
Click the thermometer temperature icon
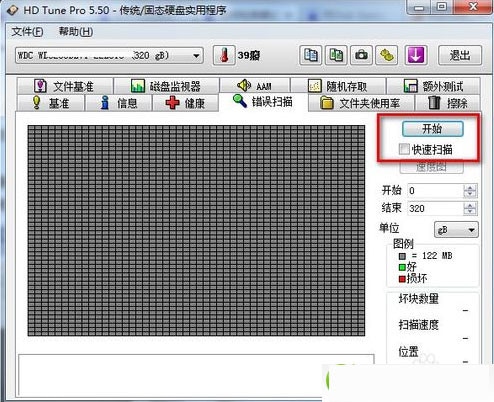(x=224, y=55)
